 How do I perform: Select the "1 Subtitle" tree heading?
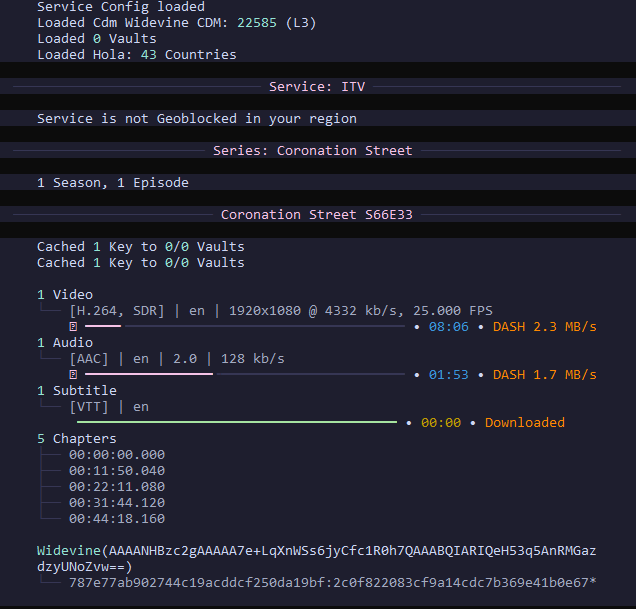(x=77, y=391)
